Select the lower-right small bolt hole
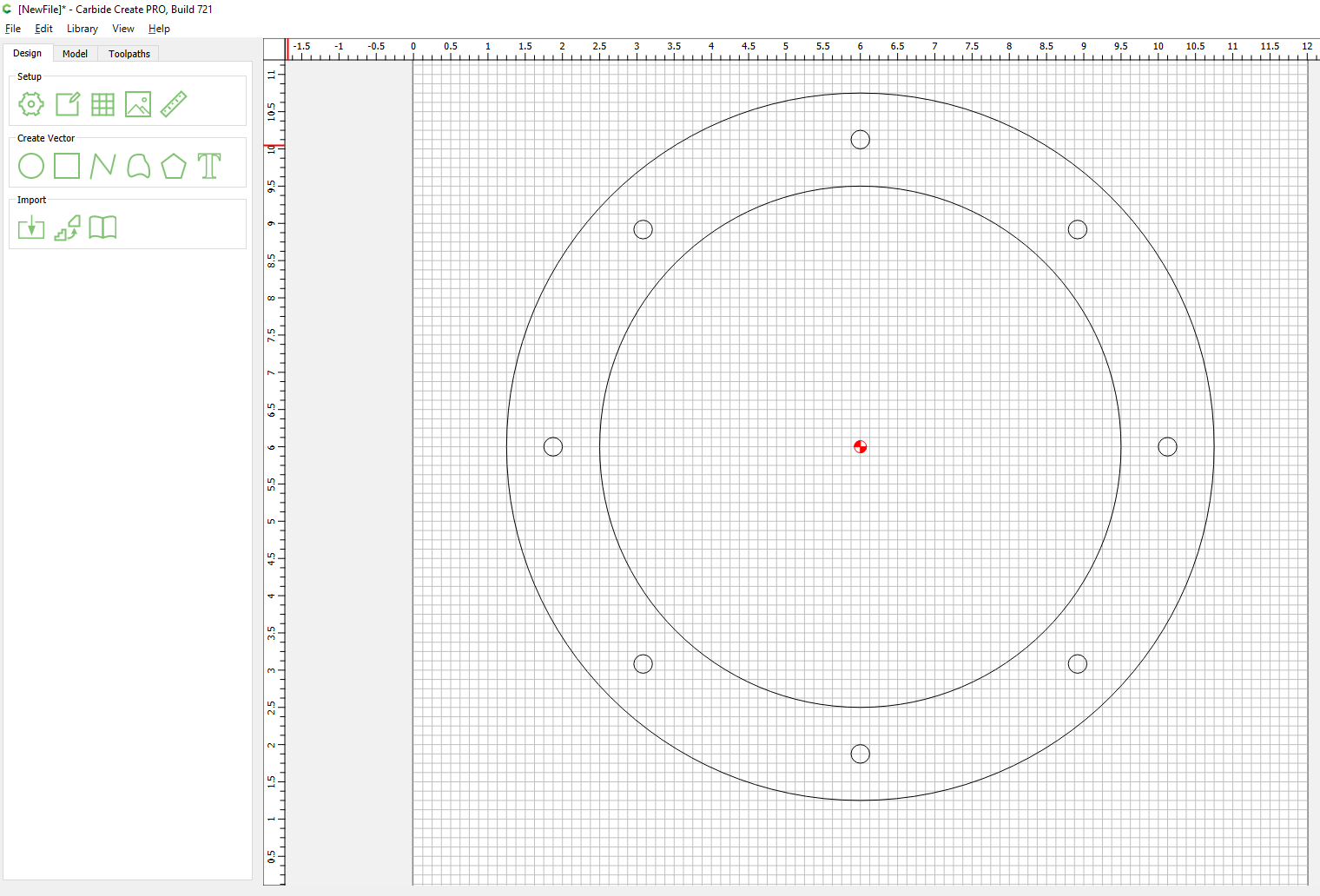Viewport: 1320px width, 896px height. (1078, 664)
